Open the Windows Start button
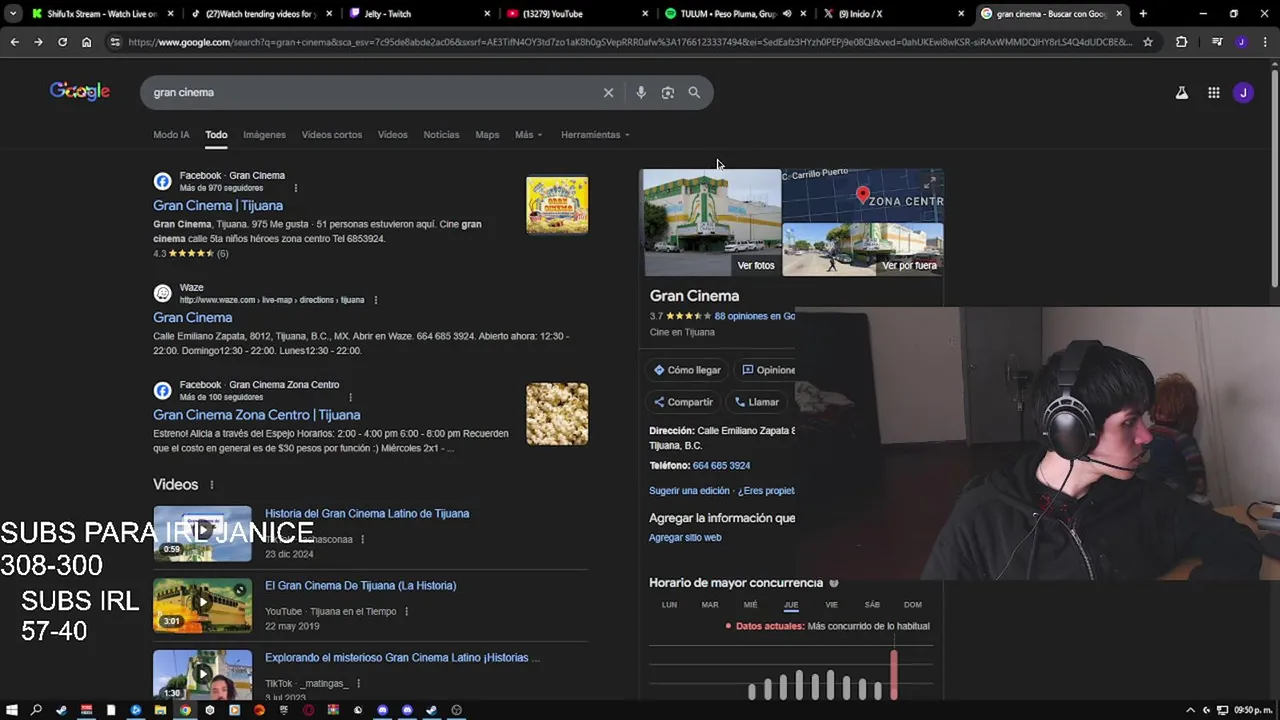 (x=11, y=710)
